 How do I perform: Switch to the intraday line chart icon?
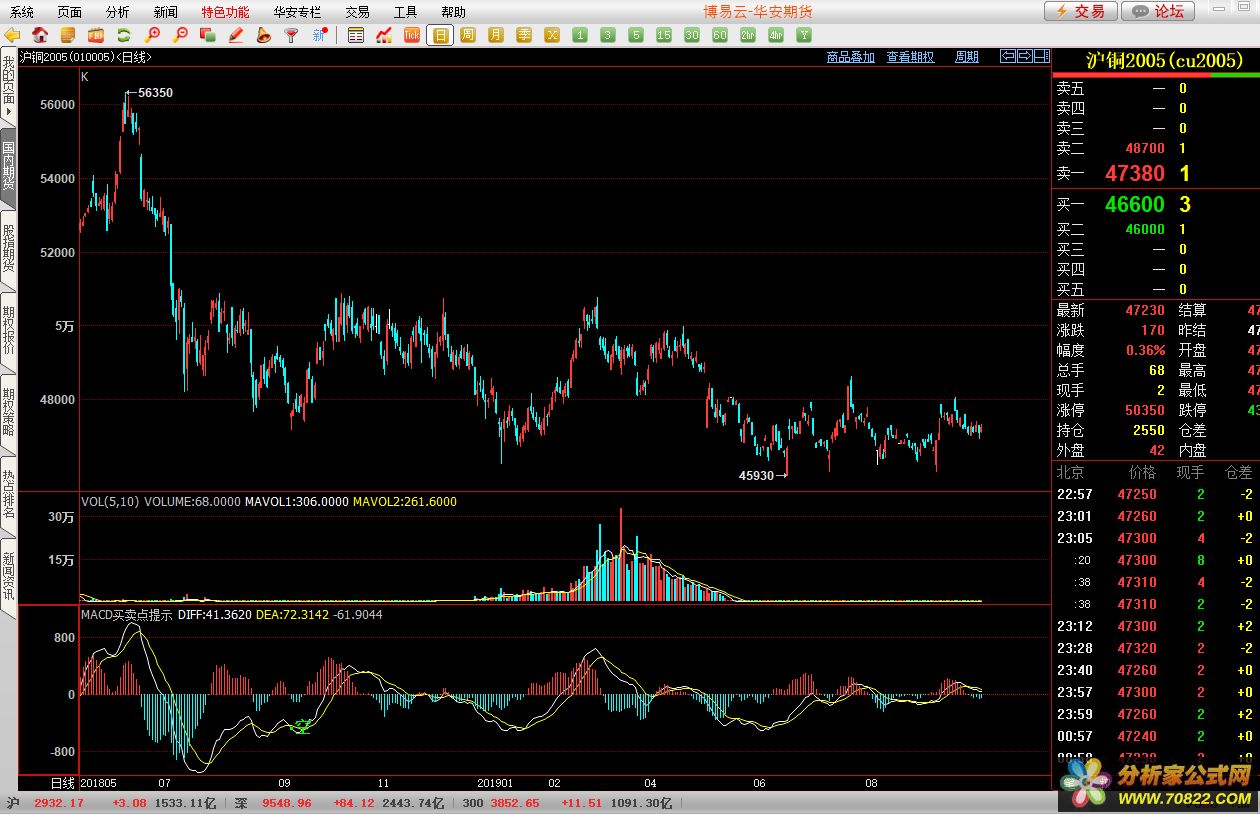pos(384,36)
